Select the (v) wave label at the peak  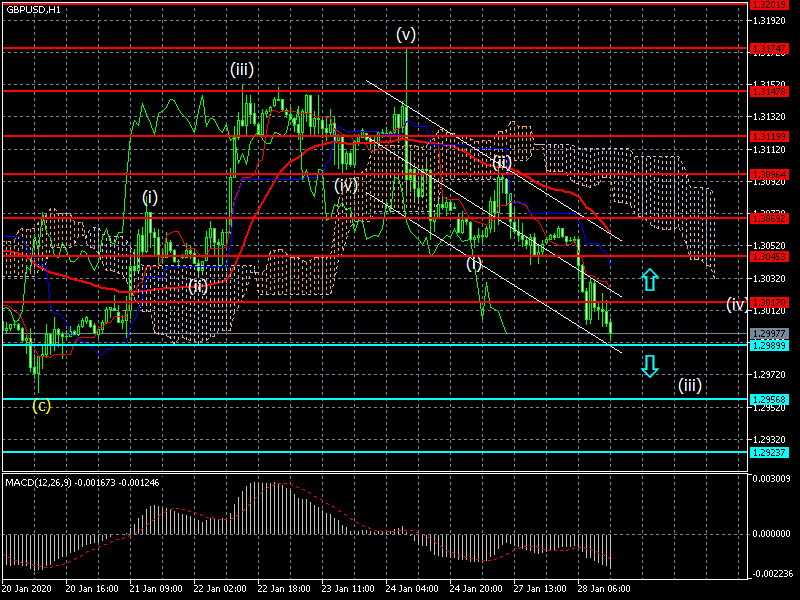(406, 35)
